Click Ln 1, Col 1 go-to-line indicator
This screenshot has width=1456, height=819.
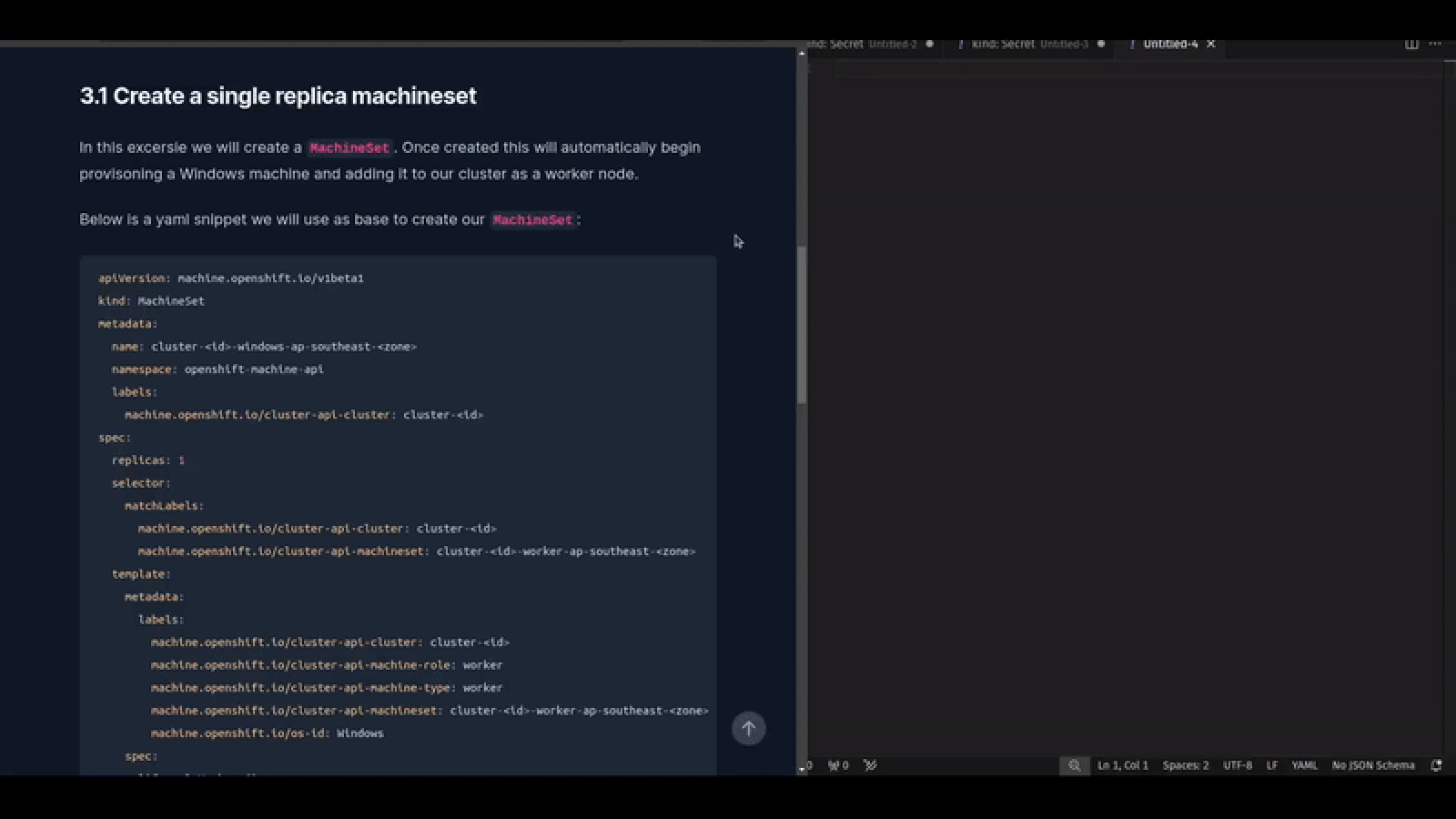tap(1122, 765)
